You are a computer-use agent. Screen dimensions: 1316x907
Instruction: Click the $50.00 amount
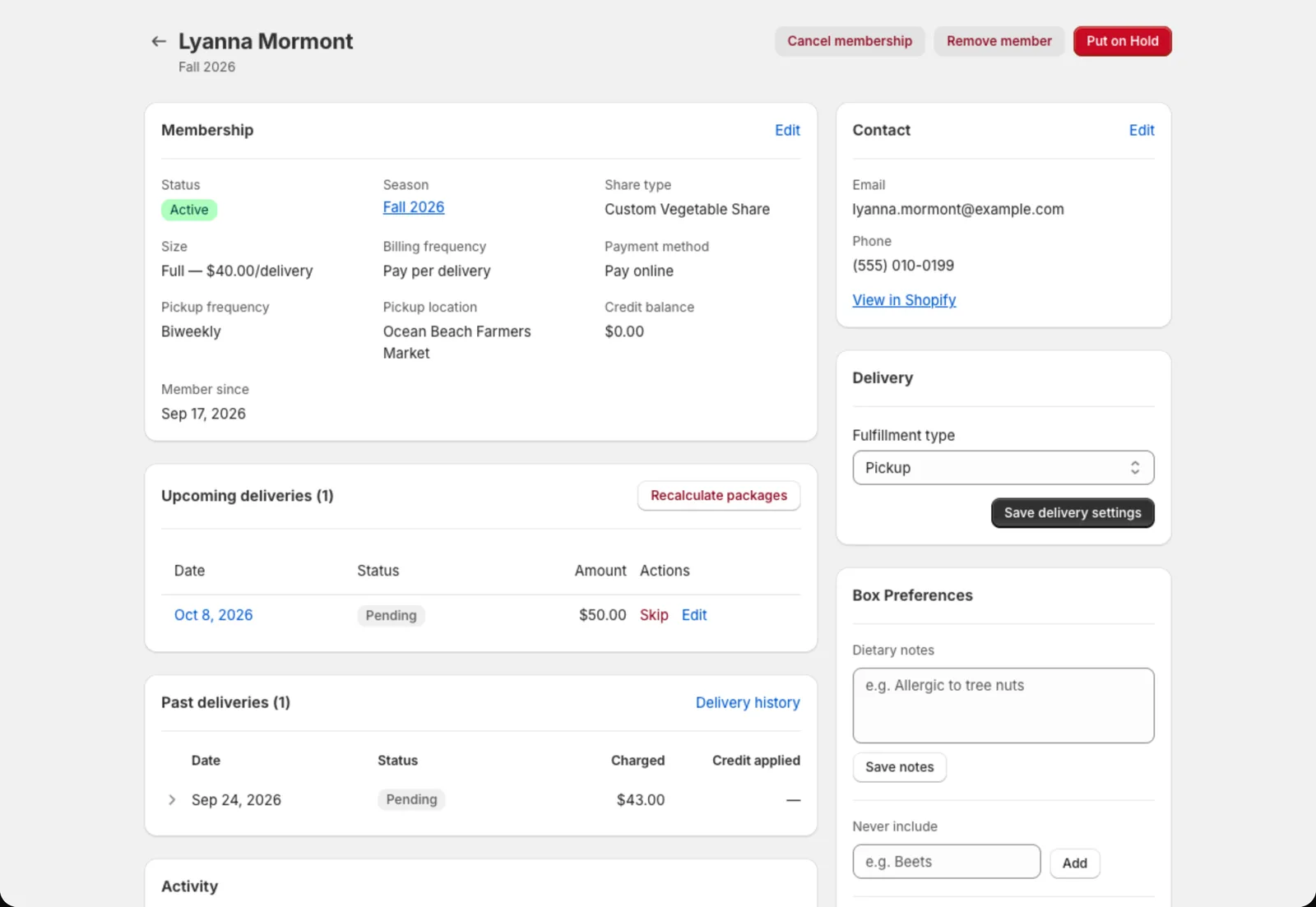point(602,615)
